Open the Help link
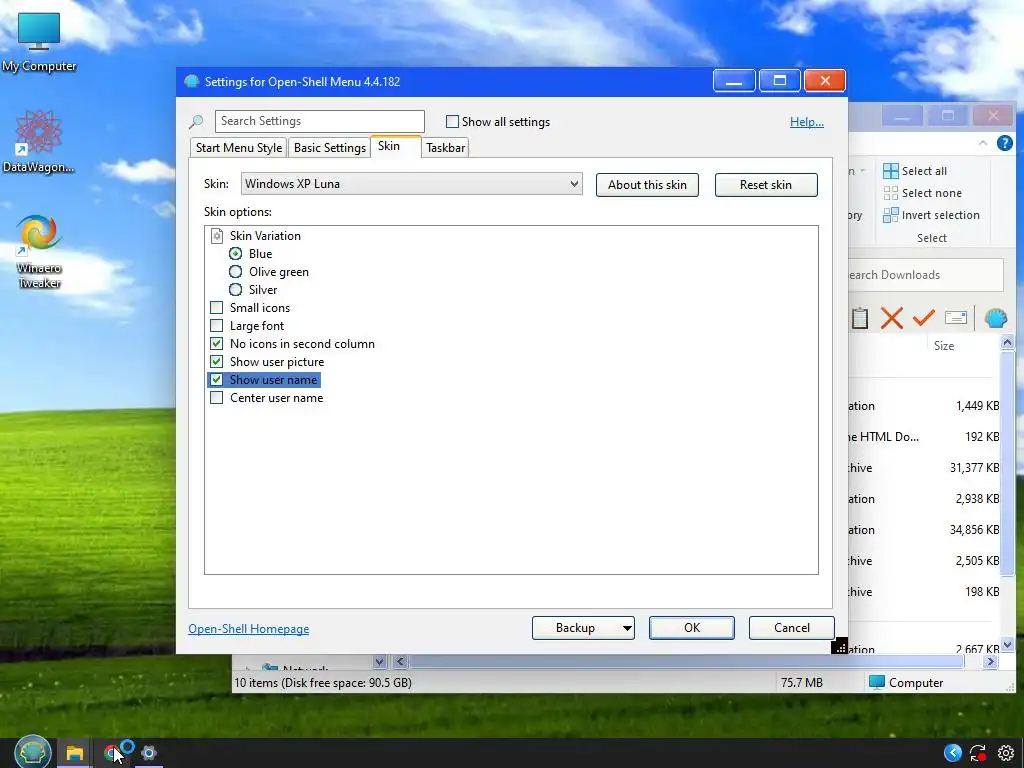1024x768 pixels. (x=807, y=122)
